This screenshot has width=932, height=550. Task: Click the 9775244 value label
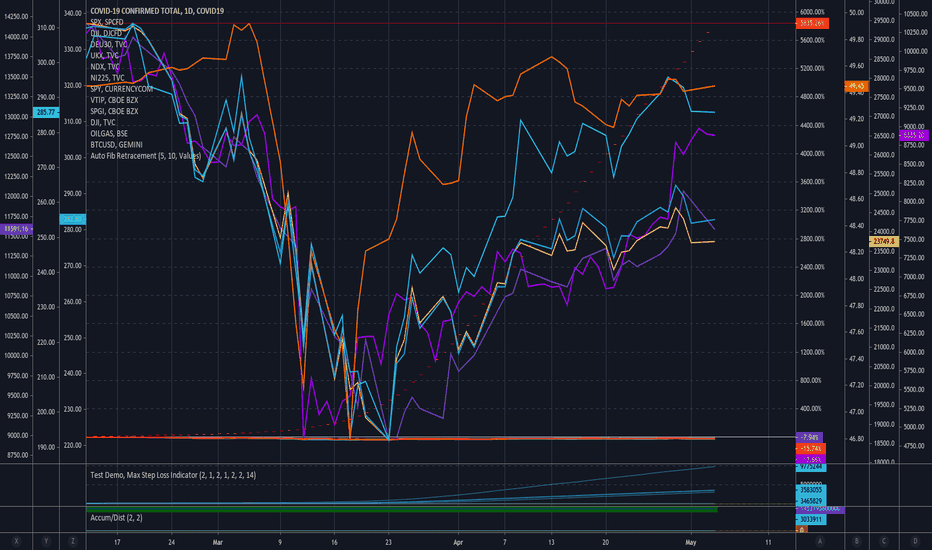(x=811, y=467)
